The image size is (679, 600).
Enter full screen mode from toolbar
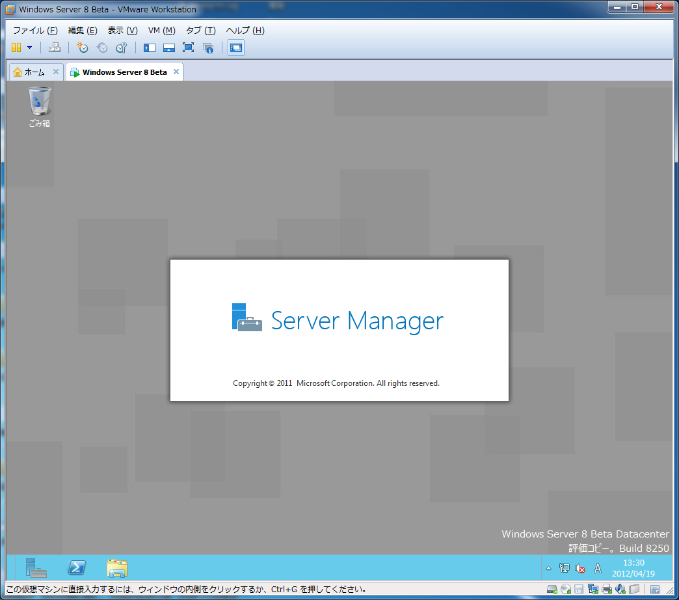click(x=188, y=47)
